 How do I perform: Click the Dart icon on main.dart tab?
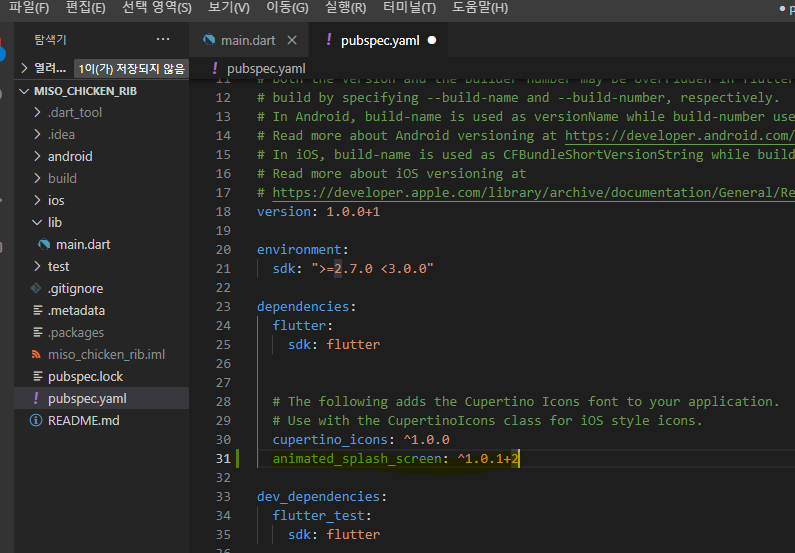[208, 40]
